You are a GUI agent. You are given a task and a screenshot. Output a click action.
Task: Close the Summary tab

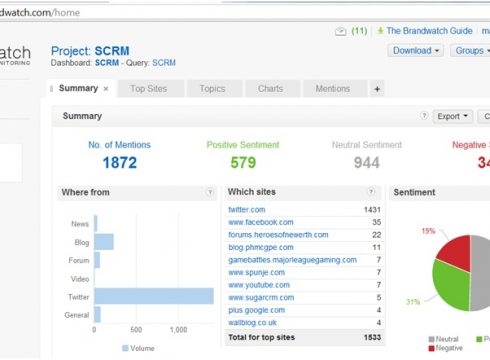[x=106, y=89]
